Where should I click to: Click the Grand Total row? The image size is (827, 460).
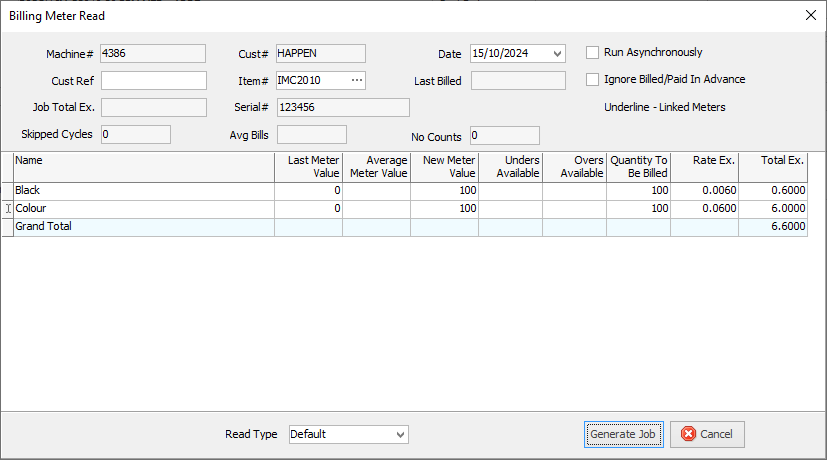tap(143, 227)
